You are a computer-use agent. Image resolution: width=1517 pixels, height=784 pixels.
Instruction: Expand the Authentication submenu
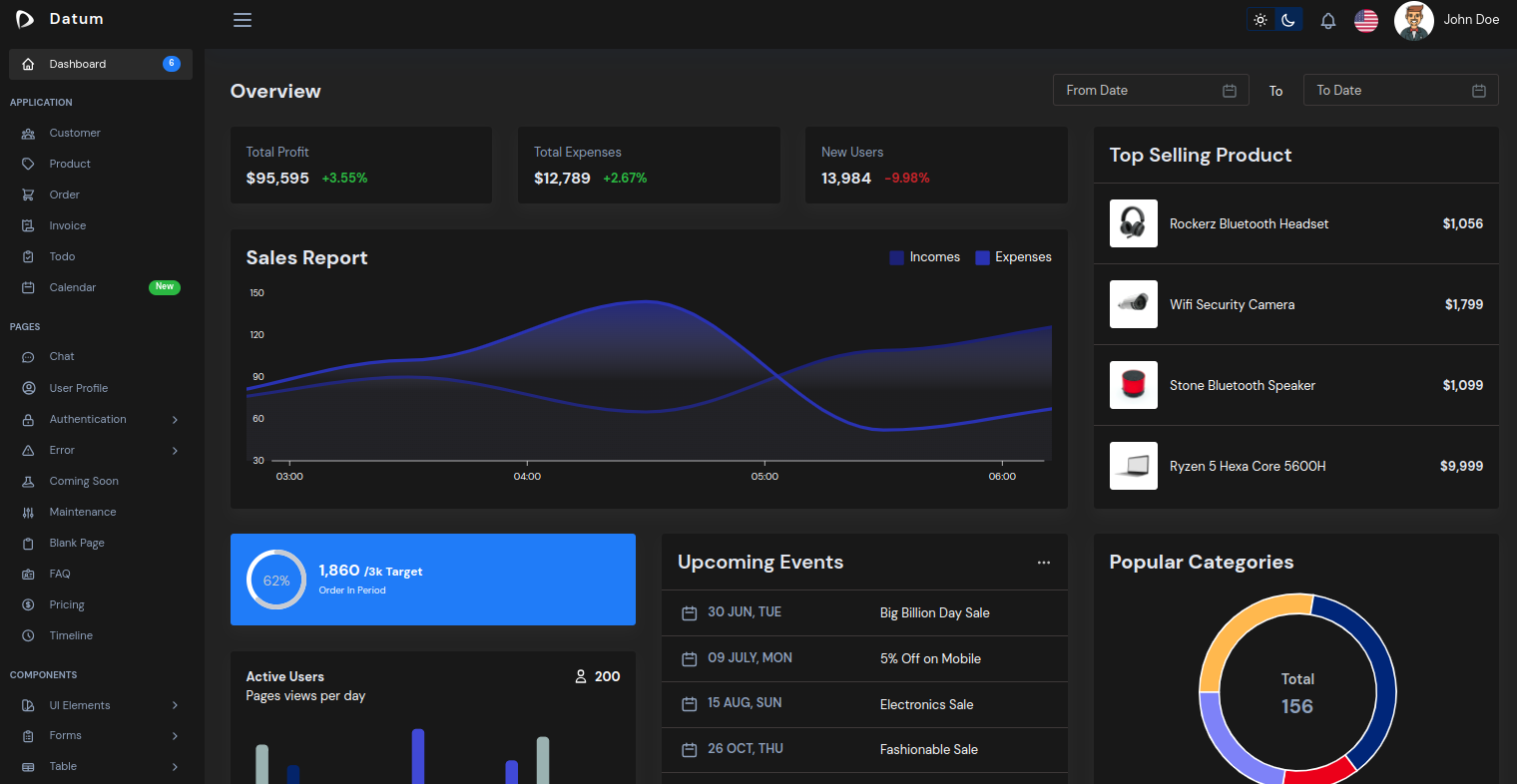click(x=175, y=420)
